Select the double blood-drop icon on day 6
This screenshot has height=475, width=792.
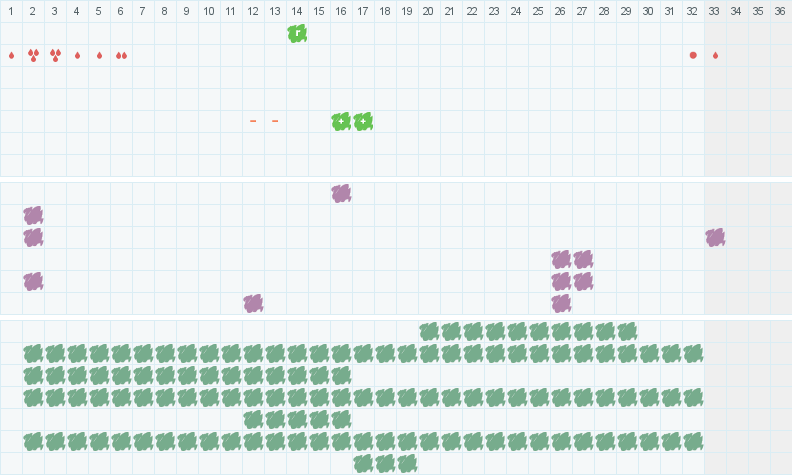pos(121,55)
